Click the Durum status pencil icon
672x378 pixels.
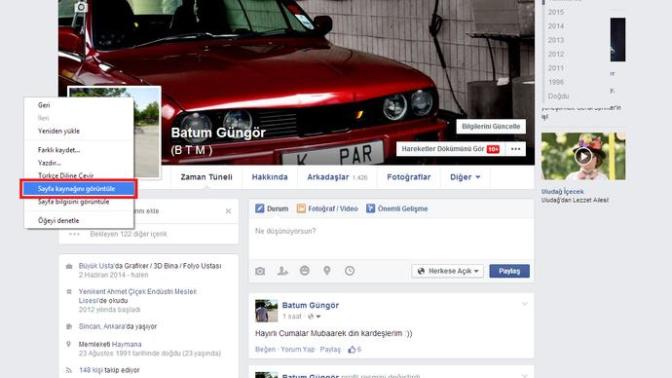260,209
